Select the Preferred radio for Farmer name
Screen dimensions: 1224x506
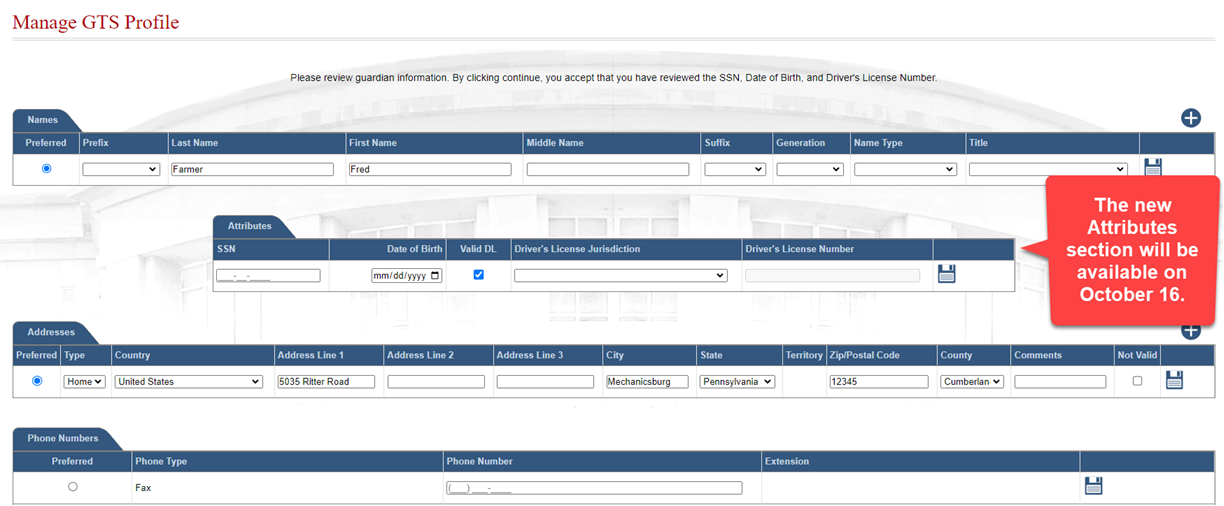[x=46, y=169]
